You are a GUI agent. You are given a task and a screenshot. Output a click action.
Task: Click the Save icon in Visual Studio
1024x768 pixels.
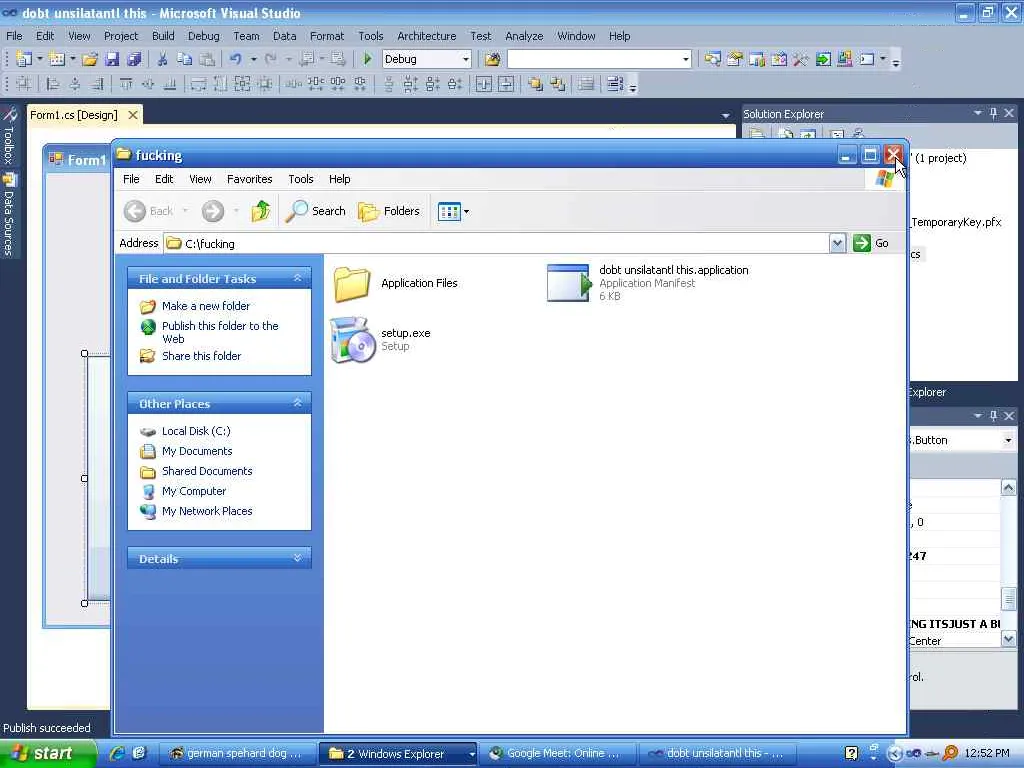tap(112, 59)
